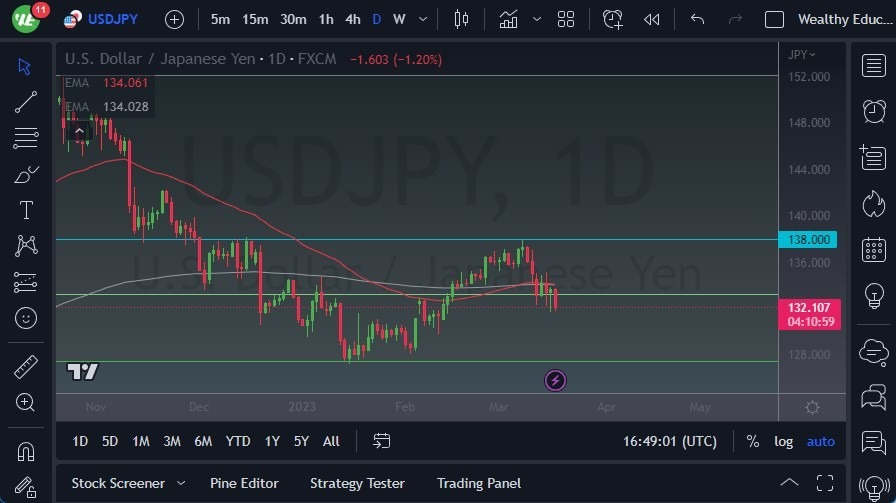Image resolution: width=896 pixels, height=503 pixels.
Task: Set the date range to YTD
Action: pyautogui.click(x=238, y=441)
